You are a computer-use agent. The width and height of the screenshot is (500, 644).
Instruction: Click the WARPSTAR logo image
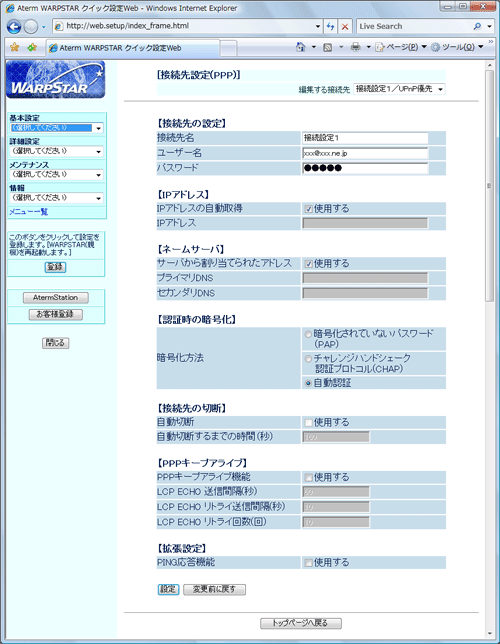pyautogui.click(x=56, y=80)
